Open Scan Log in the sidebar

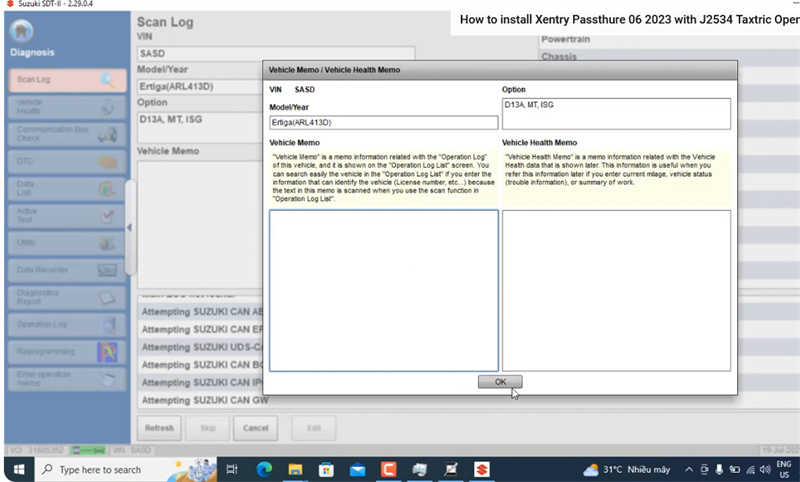[67, 80]
